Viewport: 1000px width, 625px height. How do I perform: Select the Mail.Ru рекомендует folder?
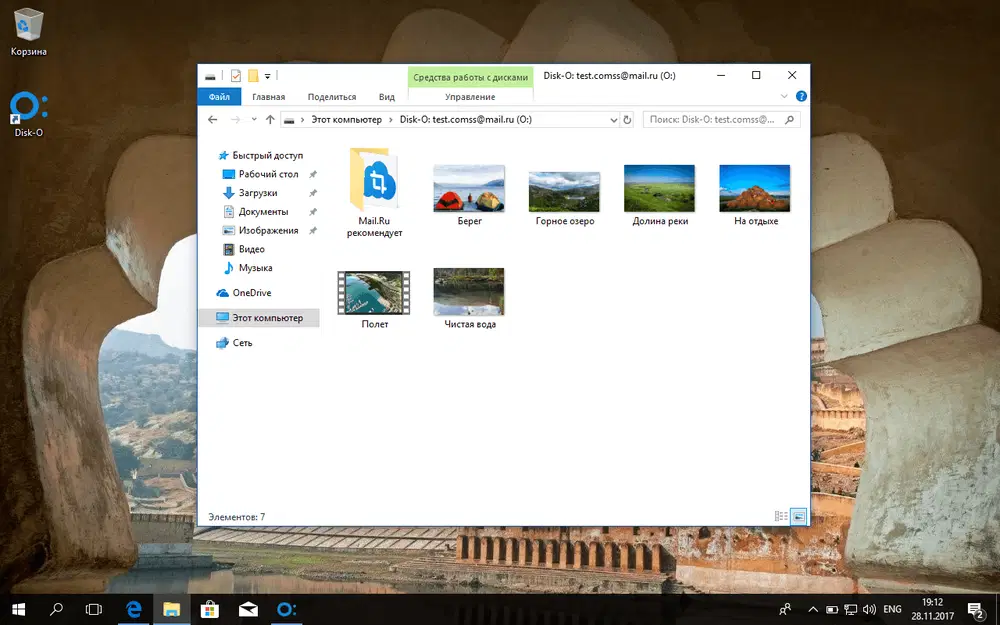[x=374, y=193]
